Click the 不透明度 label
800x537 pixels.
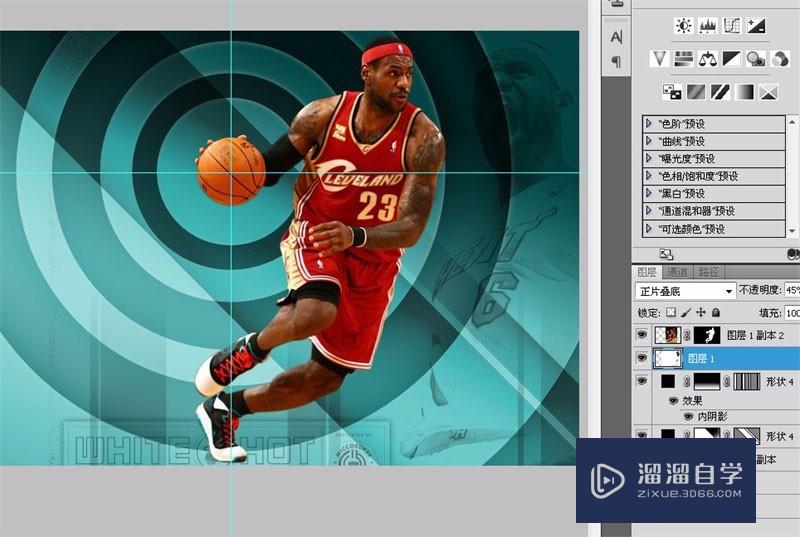point(760,290)
